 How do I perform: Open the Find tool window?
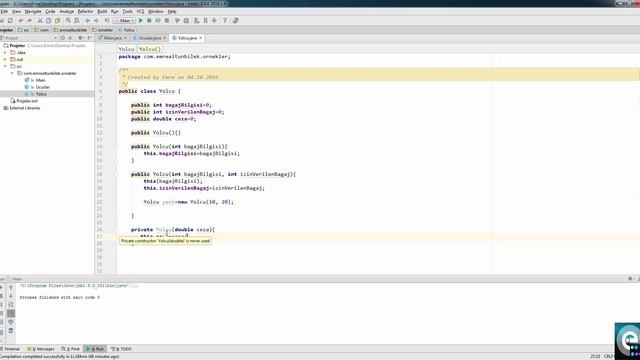(x=70, y=349)
